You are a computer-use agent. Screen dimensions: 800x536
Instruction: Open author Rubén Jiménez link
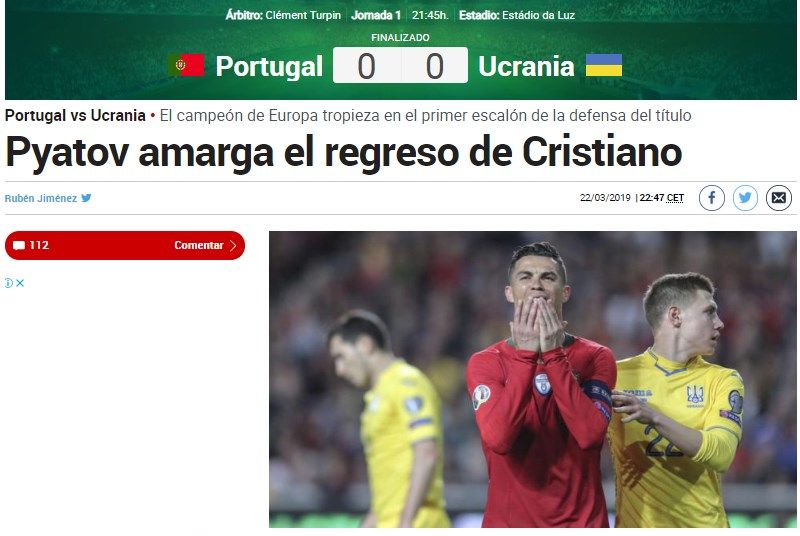[41, 198]
